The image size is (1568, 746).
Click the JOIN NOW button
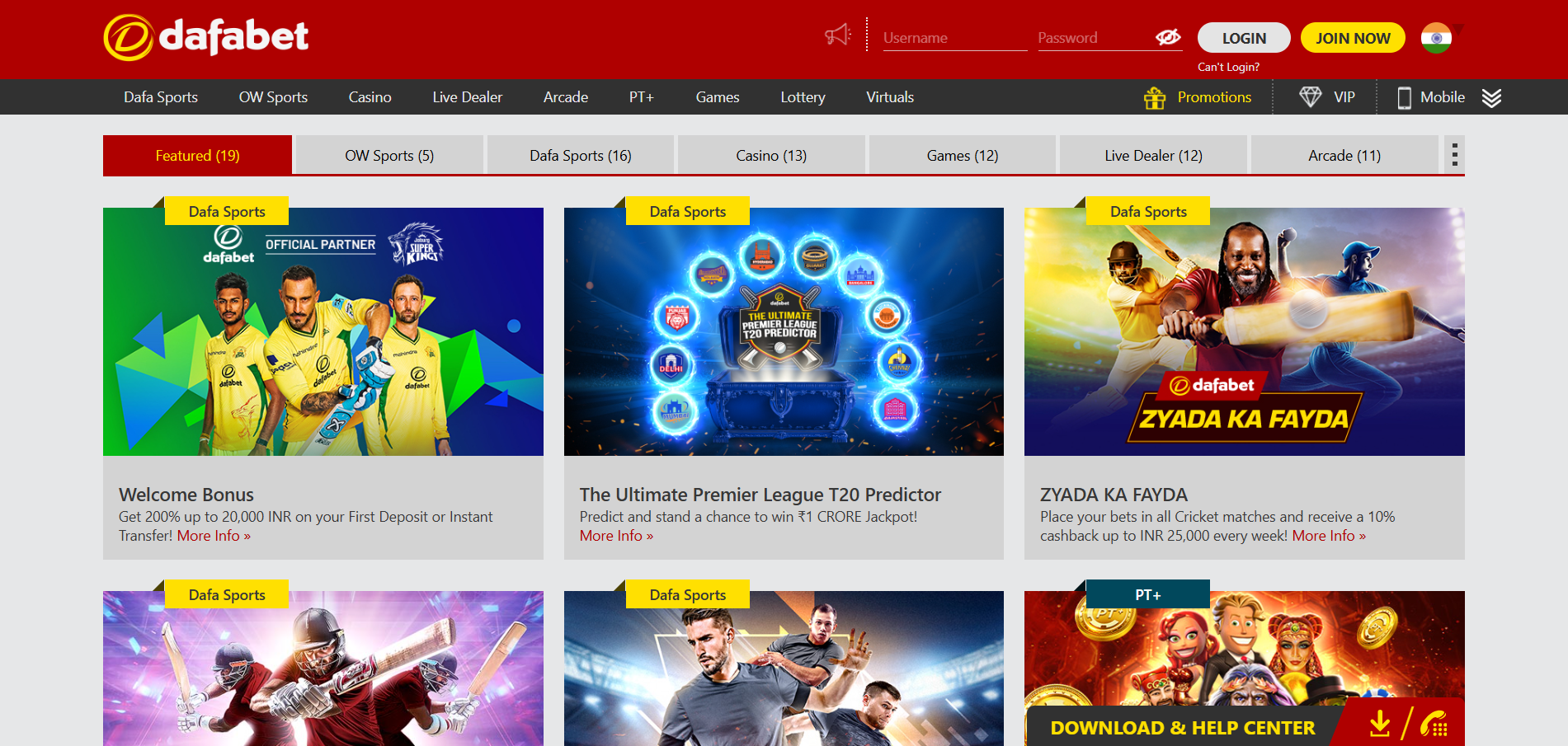click(1353, 38)
